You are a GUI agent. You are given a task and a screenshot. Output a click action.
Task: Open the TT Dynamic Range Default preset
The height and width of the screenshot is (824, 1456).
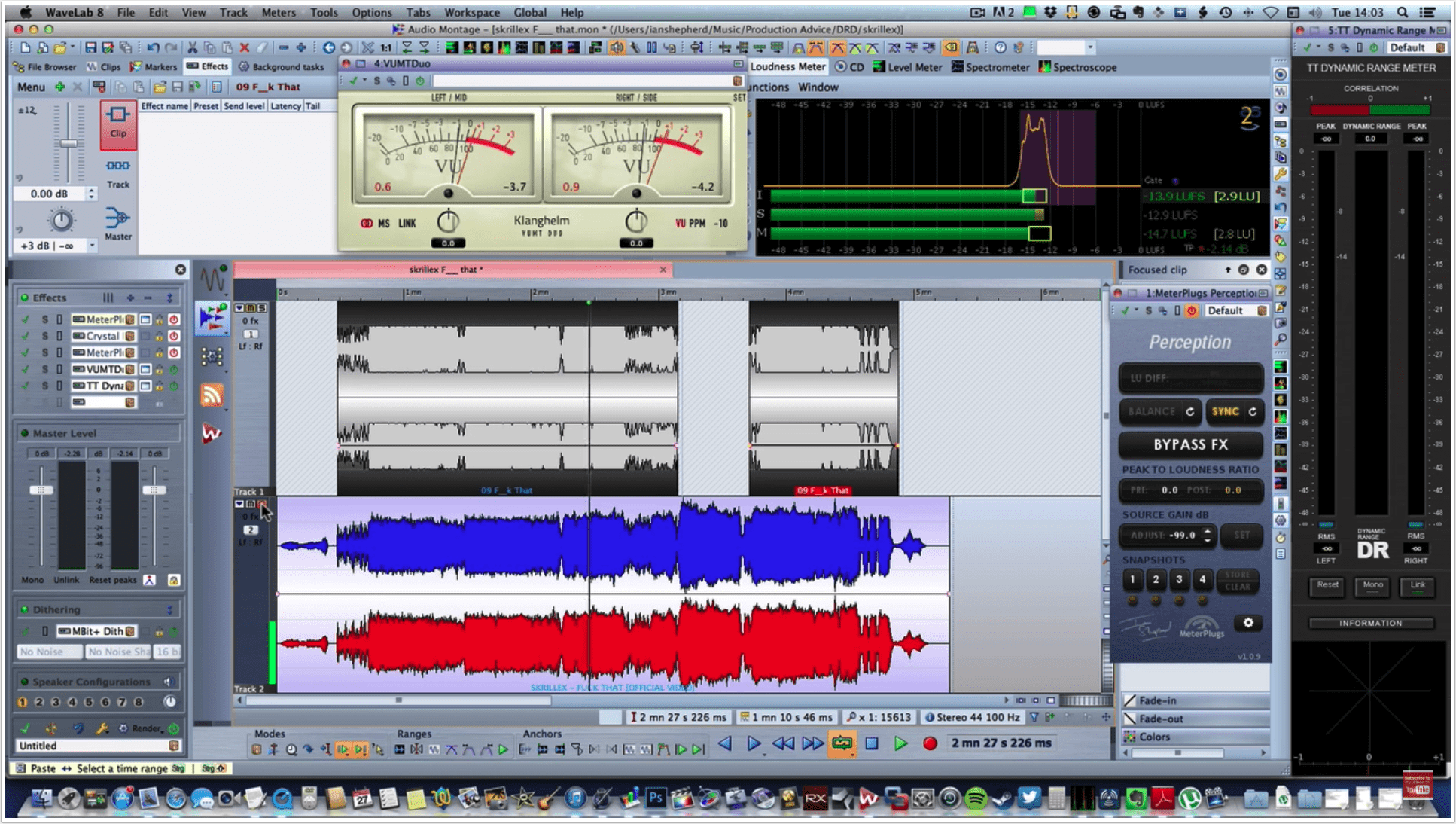click(1408, 47)
